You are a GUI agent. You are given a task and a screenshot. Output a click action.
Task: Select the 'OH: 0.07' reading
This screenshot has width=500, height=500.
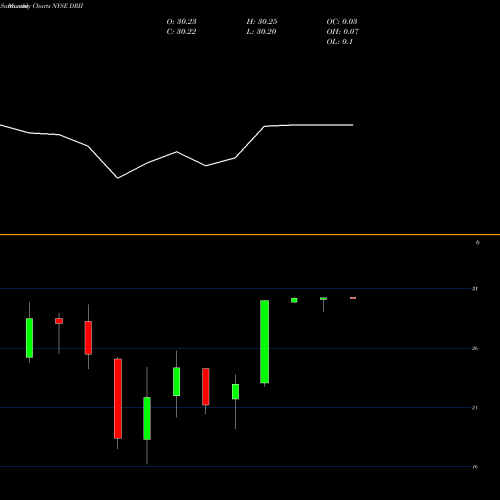pyautogui.click(x=342, y=32)
